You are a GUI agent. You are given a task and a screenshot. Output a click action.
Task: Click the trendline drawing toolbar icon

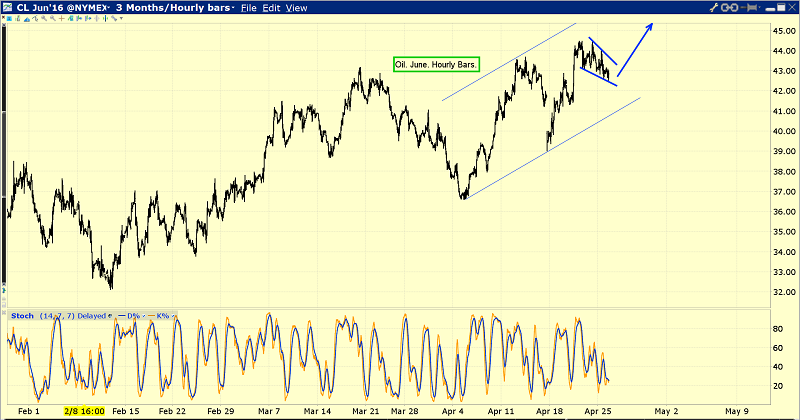pos(35,18)
